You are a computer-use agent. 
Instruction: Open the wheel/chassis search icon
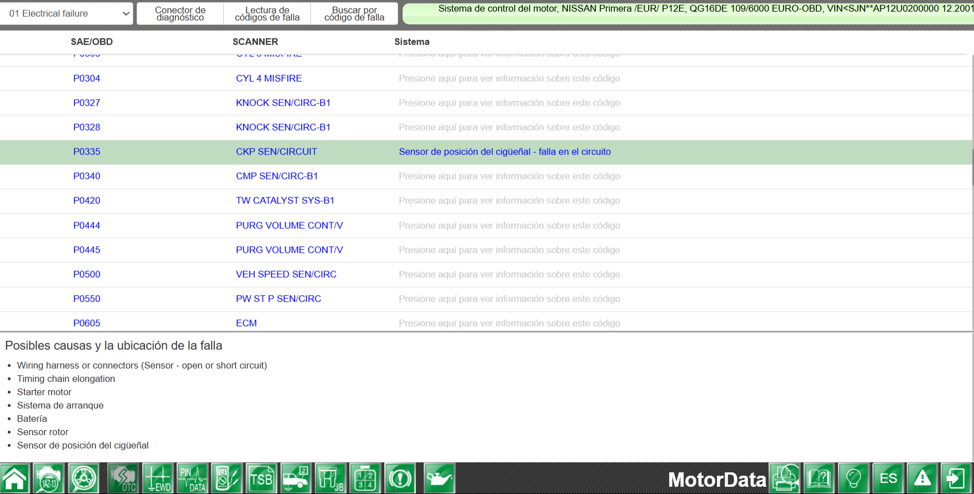83,478
